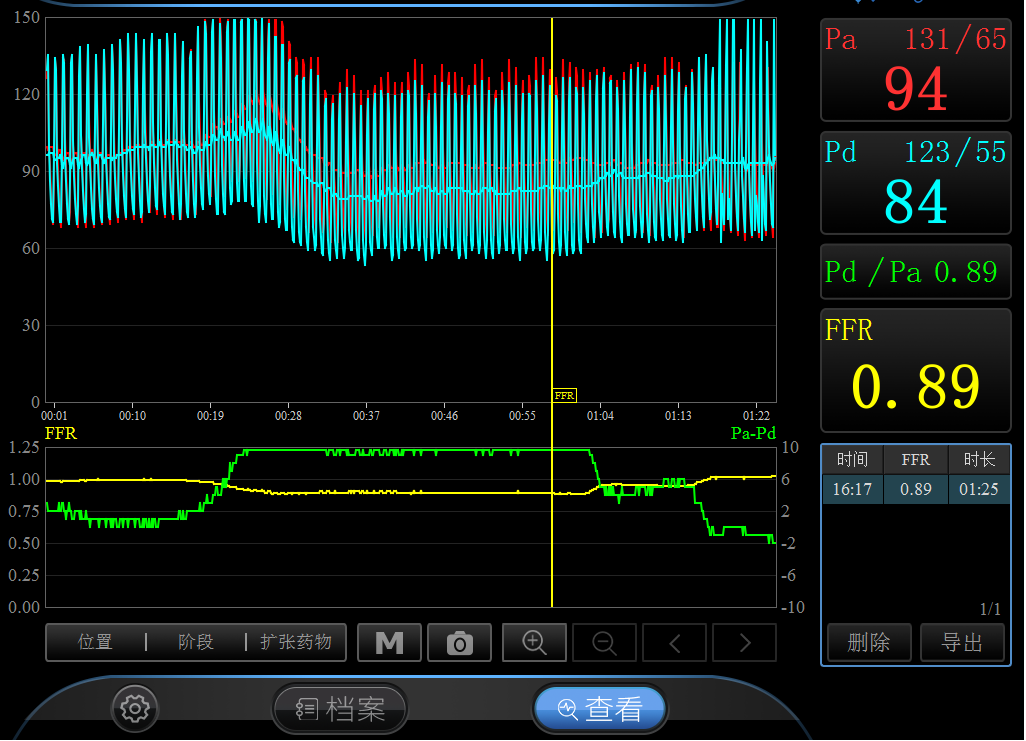Viewport: 1026px width, 741px height.
Task: Select the 扩张药物 marker option
Action: coord(296,642)
